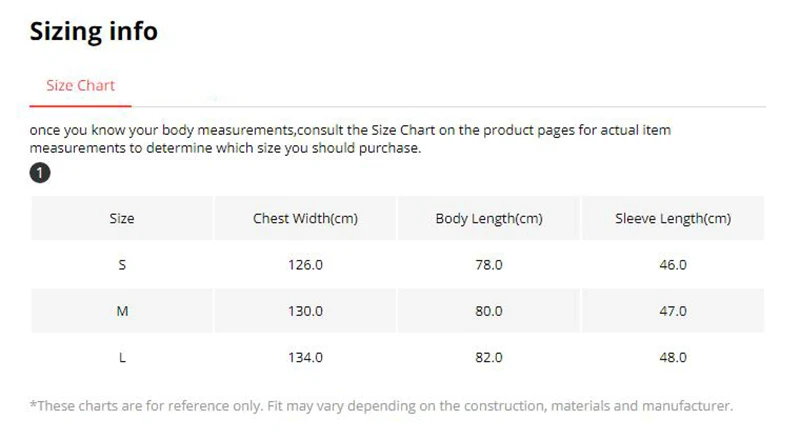Select the Sleeve Length(cm) column header
Viewport: 800px width, 439px height.
672,218
